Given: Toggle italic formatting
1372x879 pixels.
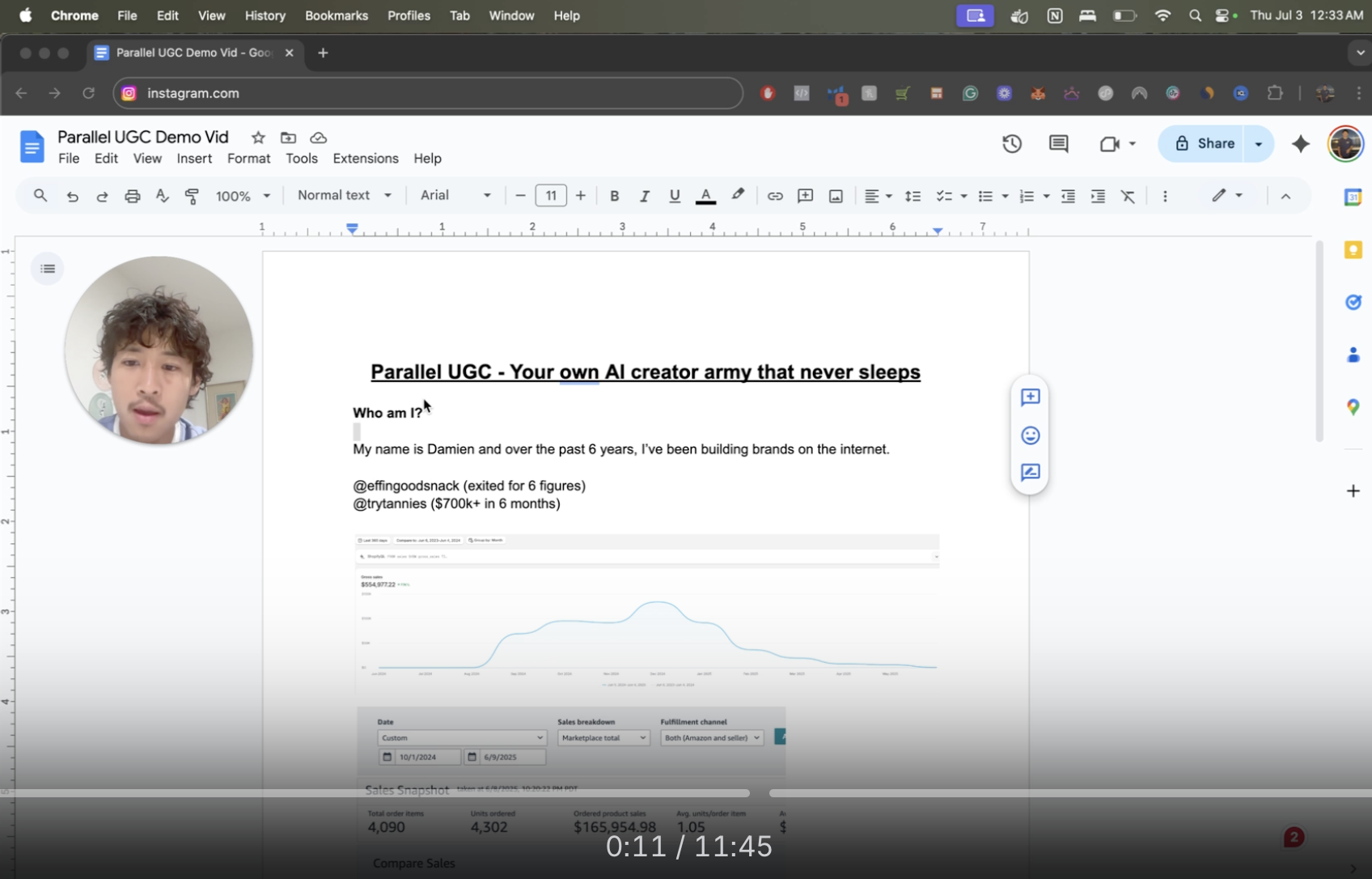Looking at the screenshot, I should pos(644,196).
